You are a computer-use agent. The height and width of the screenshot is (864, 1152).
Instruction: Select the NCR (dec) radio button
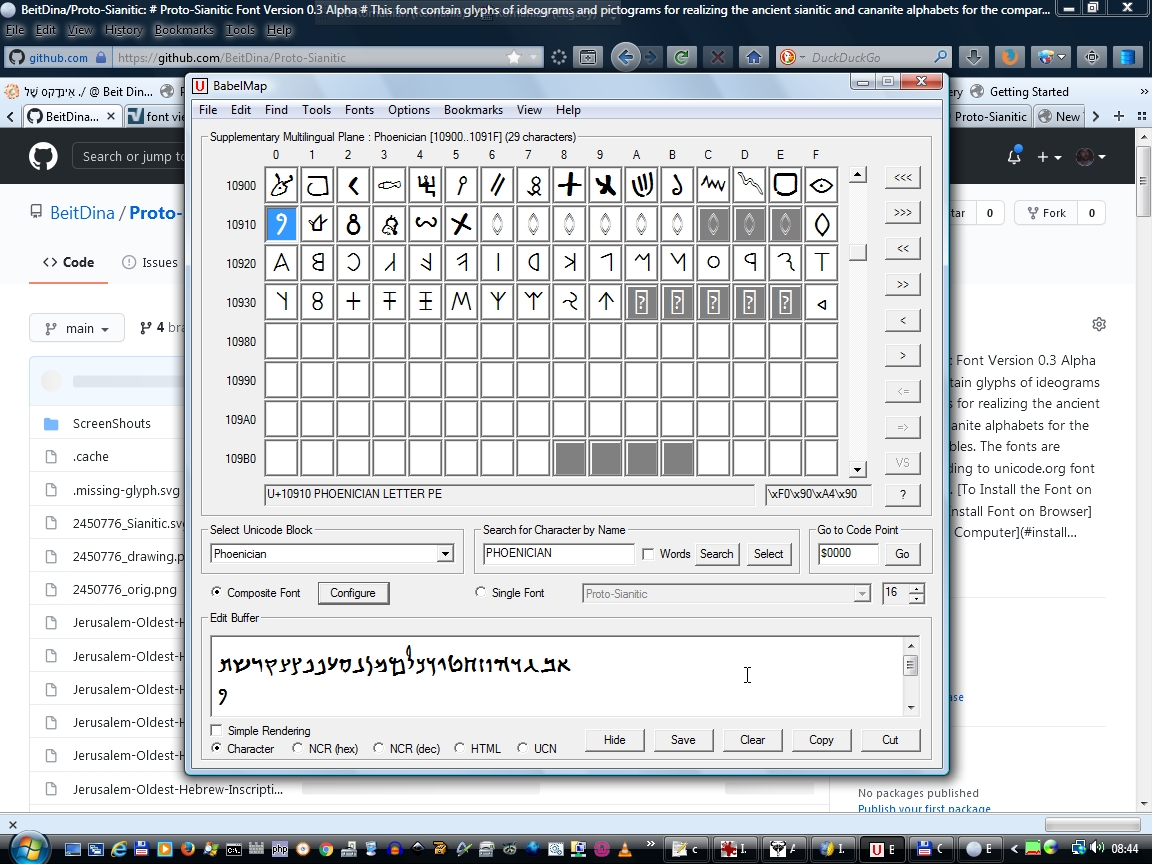click(378, 748)
